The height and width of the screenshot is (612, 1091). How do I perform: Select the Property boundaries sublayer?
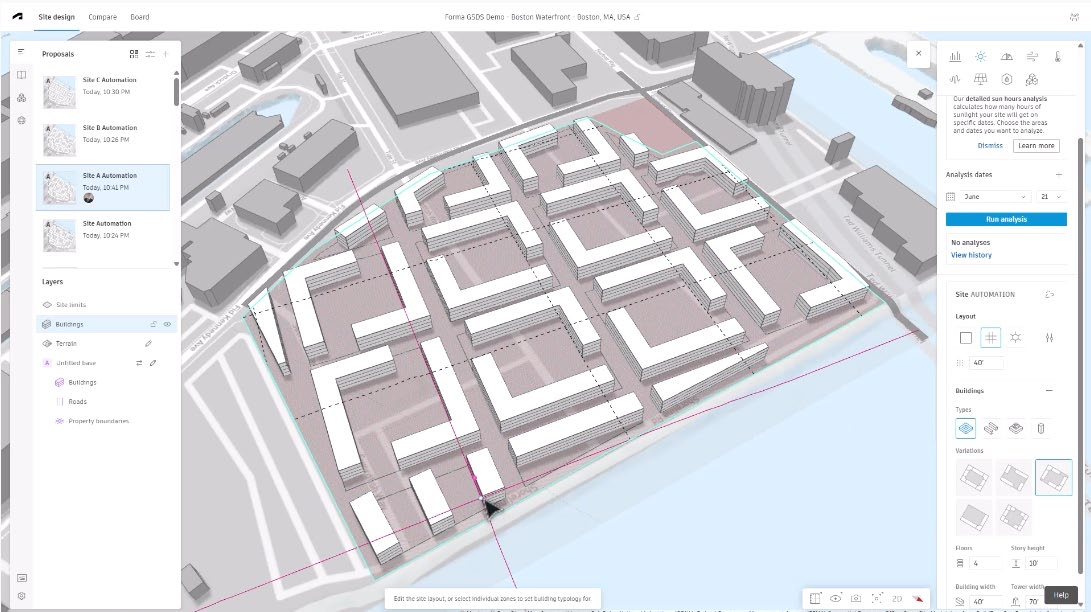tap(98, 421)
